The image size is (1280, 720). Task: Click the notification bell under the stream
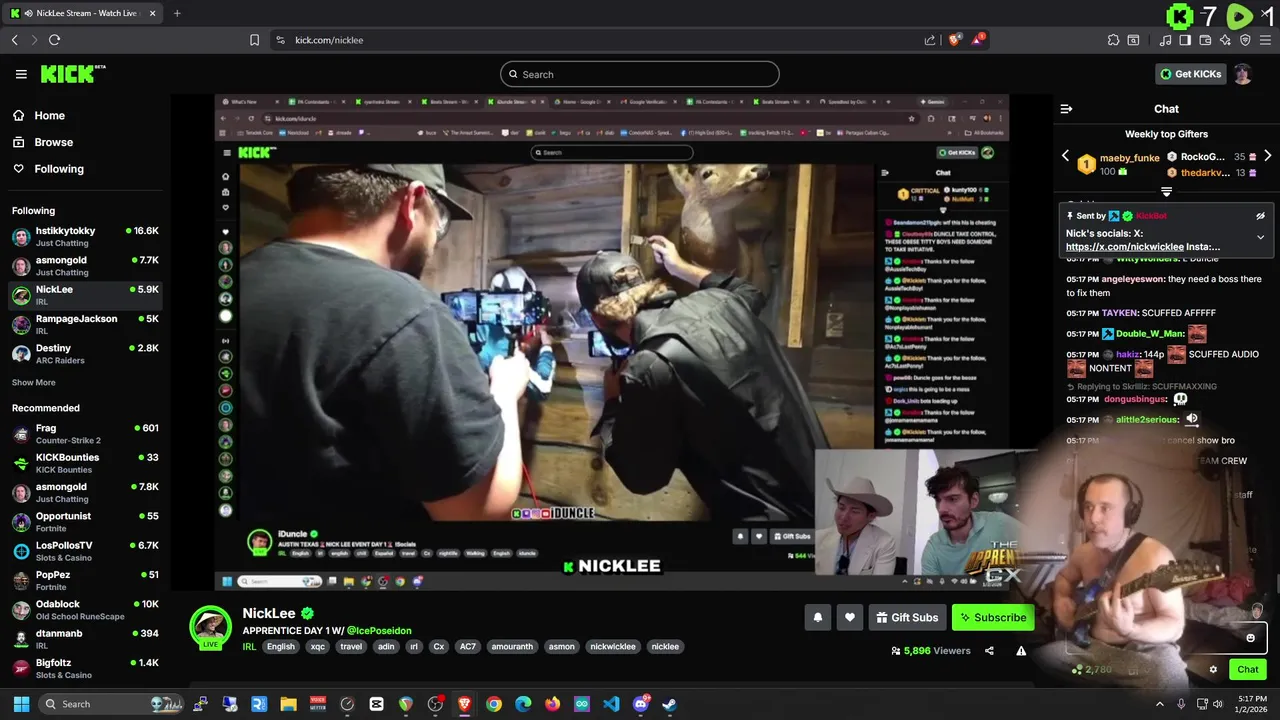[817, 618]
